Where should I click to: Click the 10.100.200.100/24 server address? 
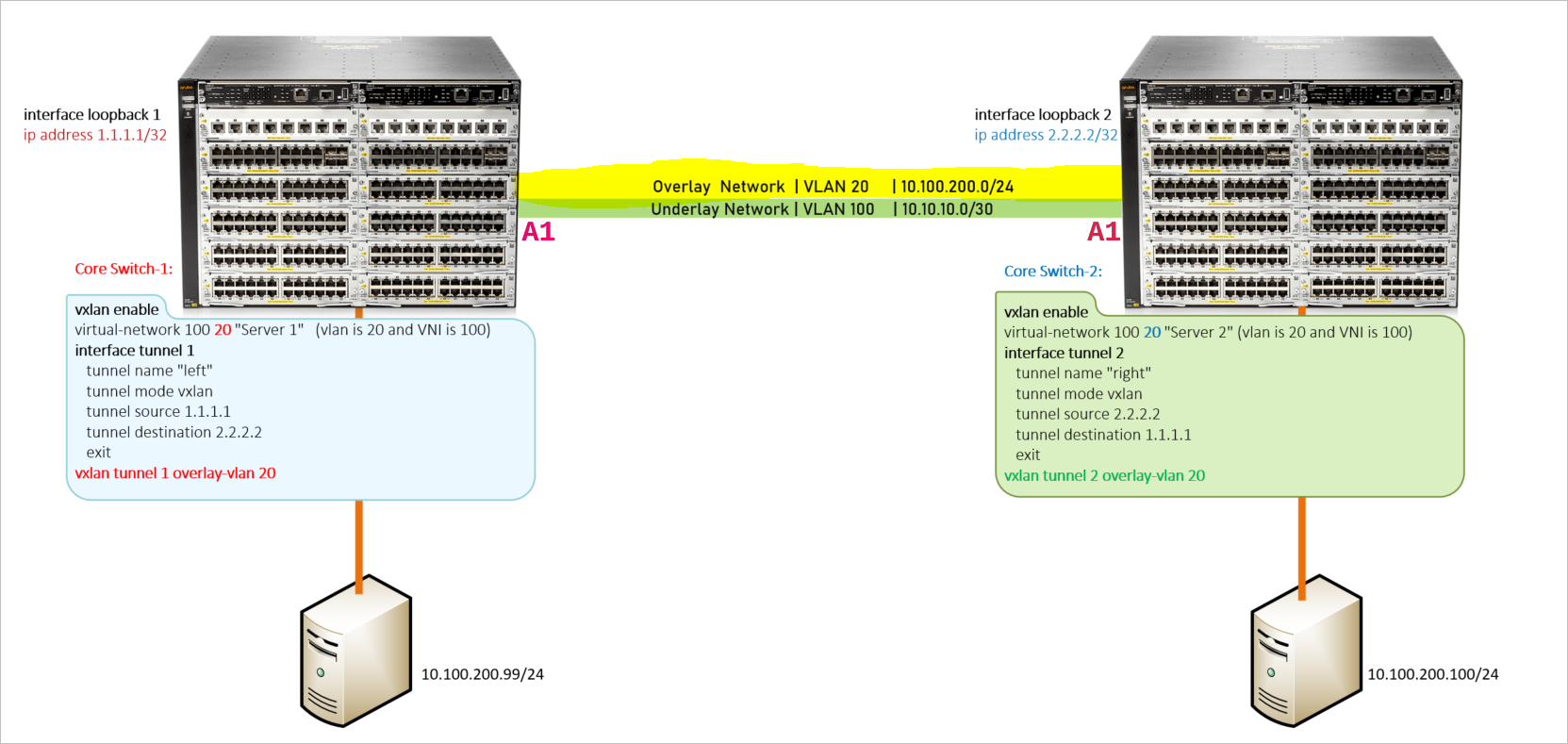1432,674
